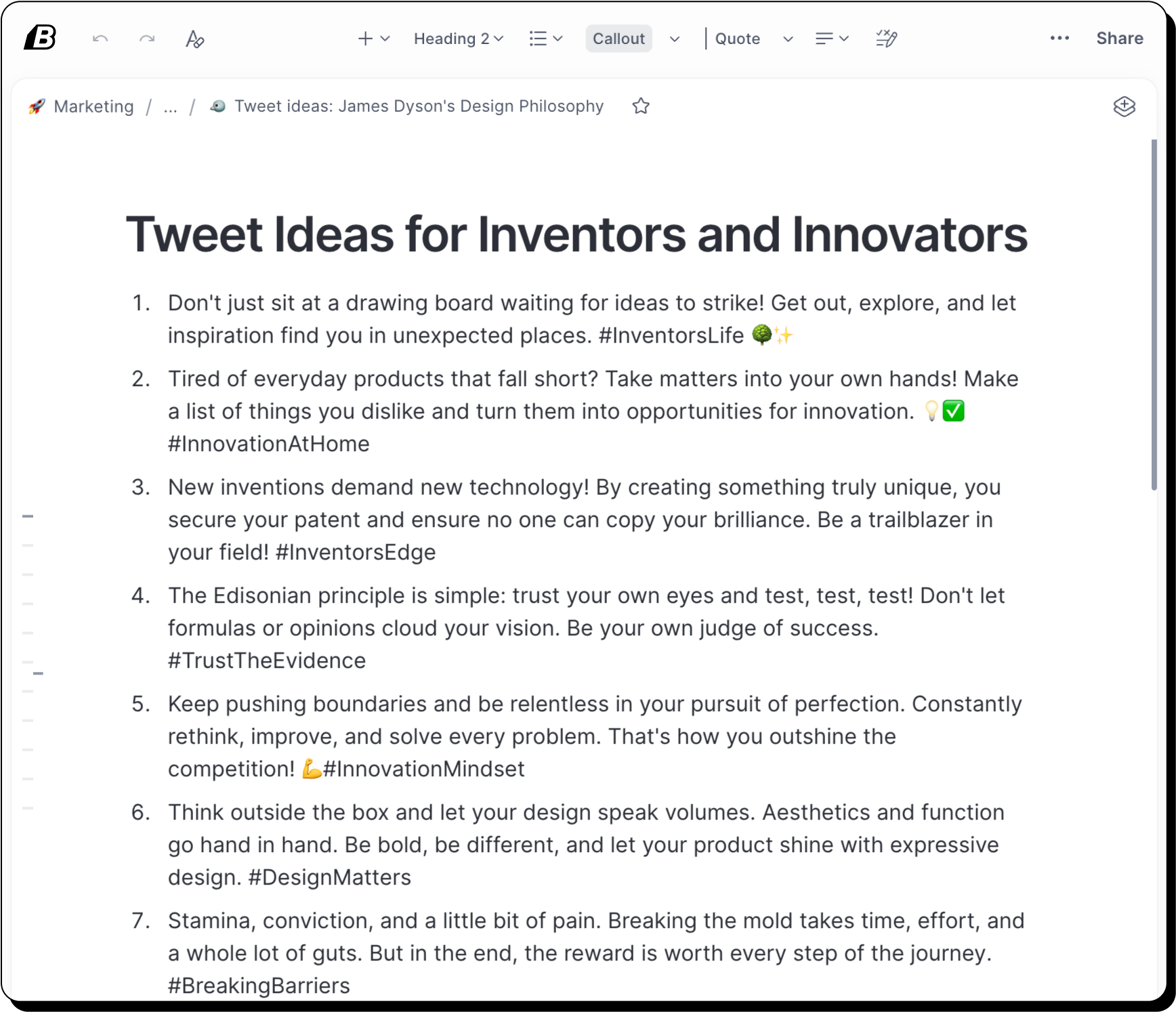
Task: Toggle the star to favorite this page
Action: coord(641,106)
